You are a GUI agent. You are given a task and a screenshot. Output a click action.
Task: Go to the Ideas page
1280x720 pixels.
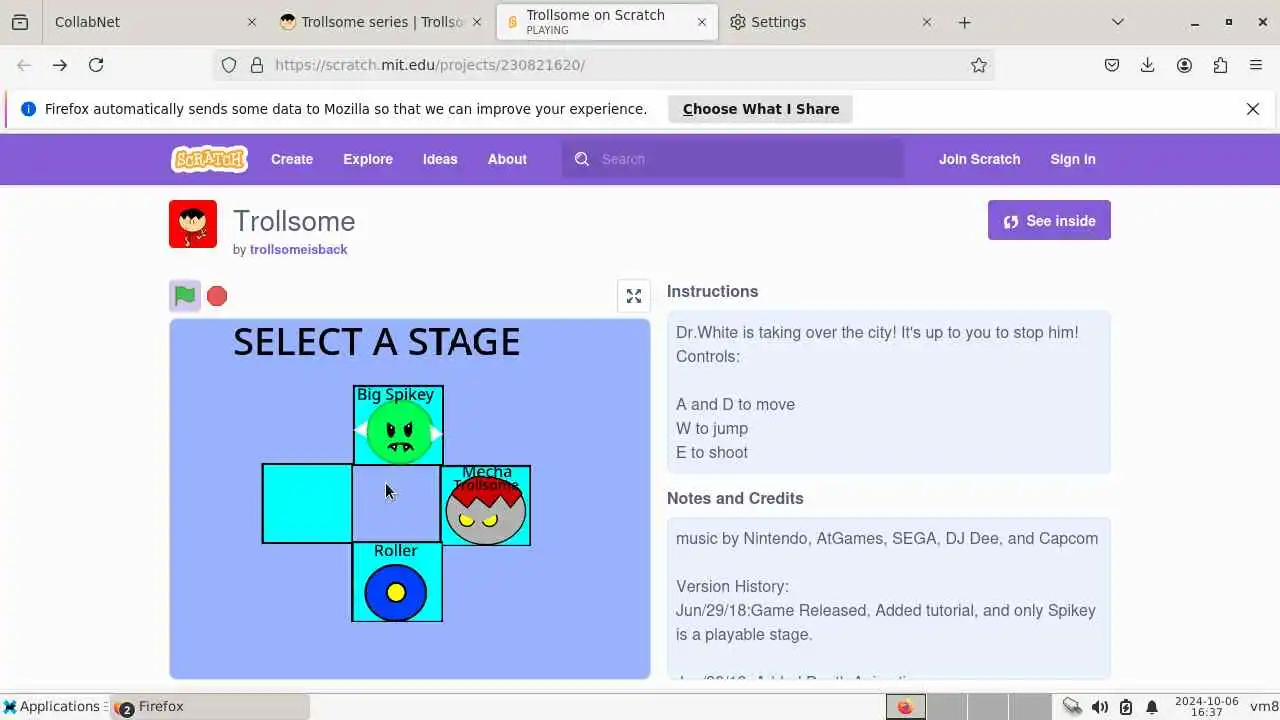(440, 159)
